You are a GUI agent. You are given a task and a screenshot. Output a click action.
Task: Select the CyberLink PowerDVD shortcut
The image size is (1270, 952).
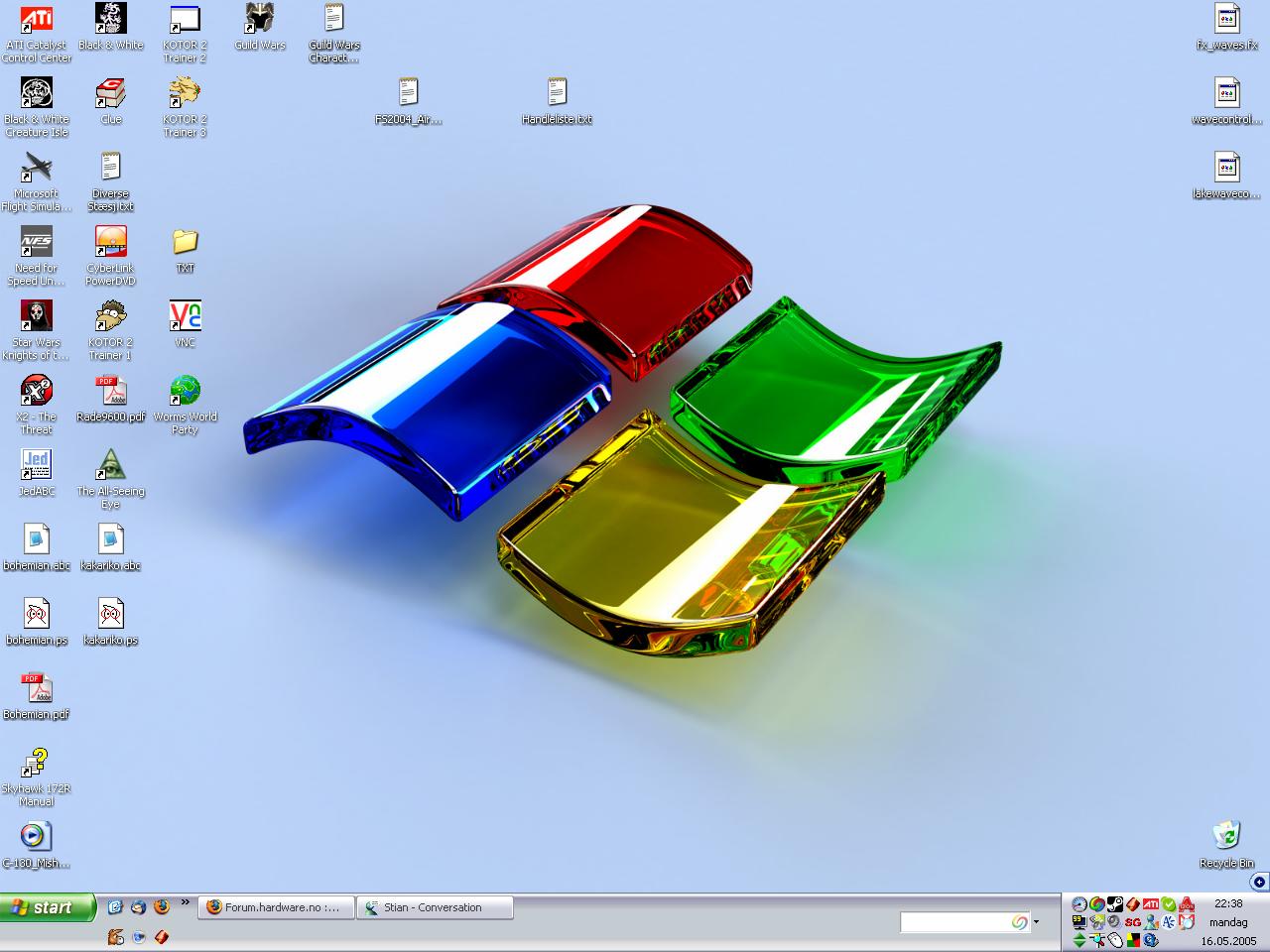point(111,256)
